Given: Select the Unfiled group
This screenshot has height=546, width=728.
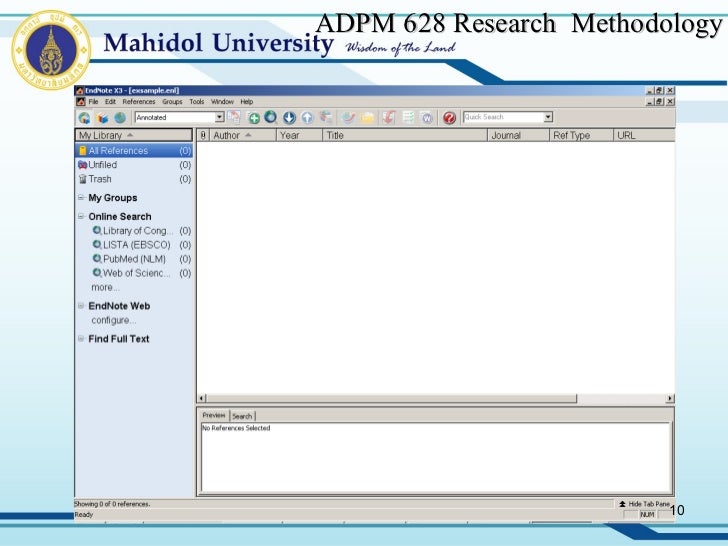Looking at the screenshot, I should 134,165.
